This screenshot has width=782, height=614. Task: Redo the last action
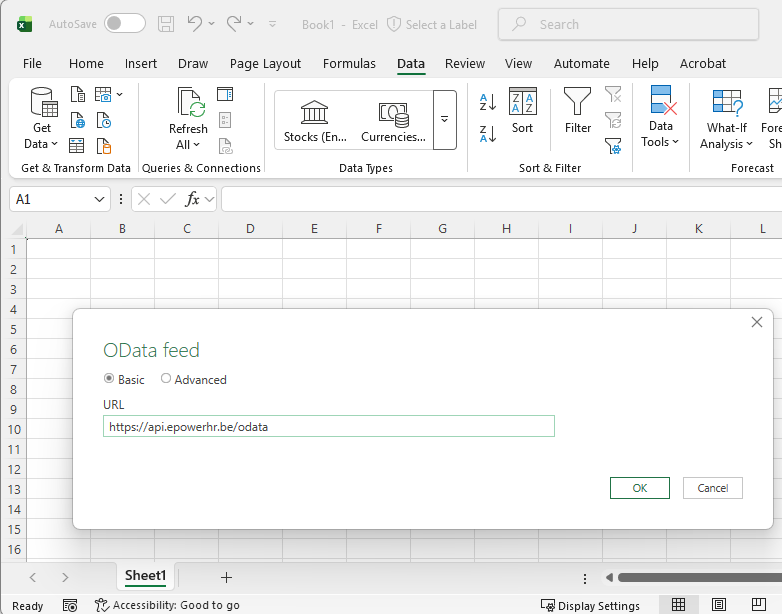point(234,23)
